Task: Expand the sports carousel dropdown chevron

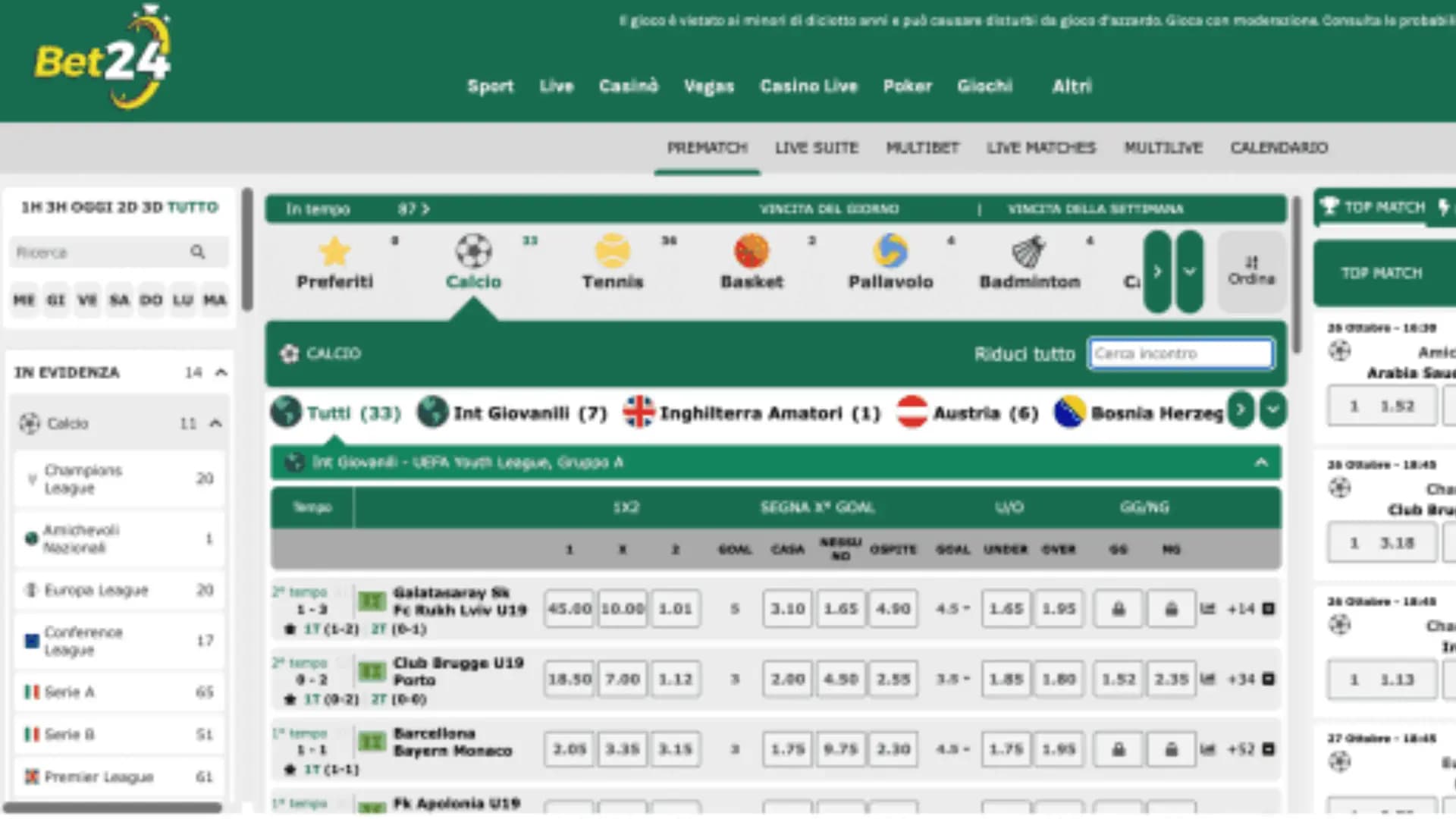Action: coord(1189,271)
